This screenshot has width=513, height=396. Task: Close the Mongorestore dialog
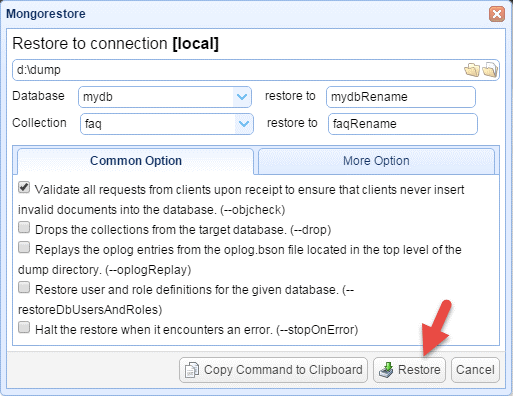[497, 14]
